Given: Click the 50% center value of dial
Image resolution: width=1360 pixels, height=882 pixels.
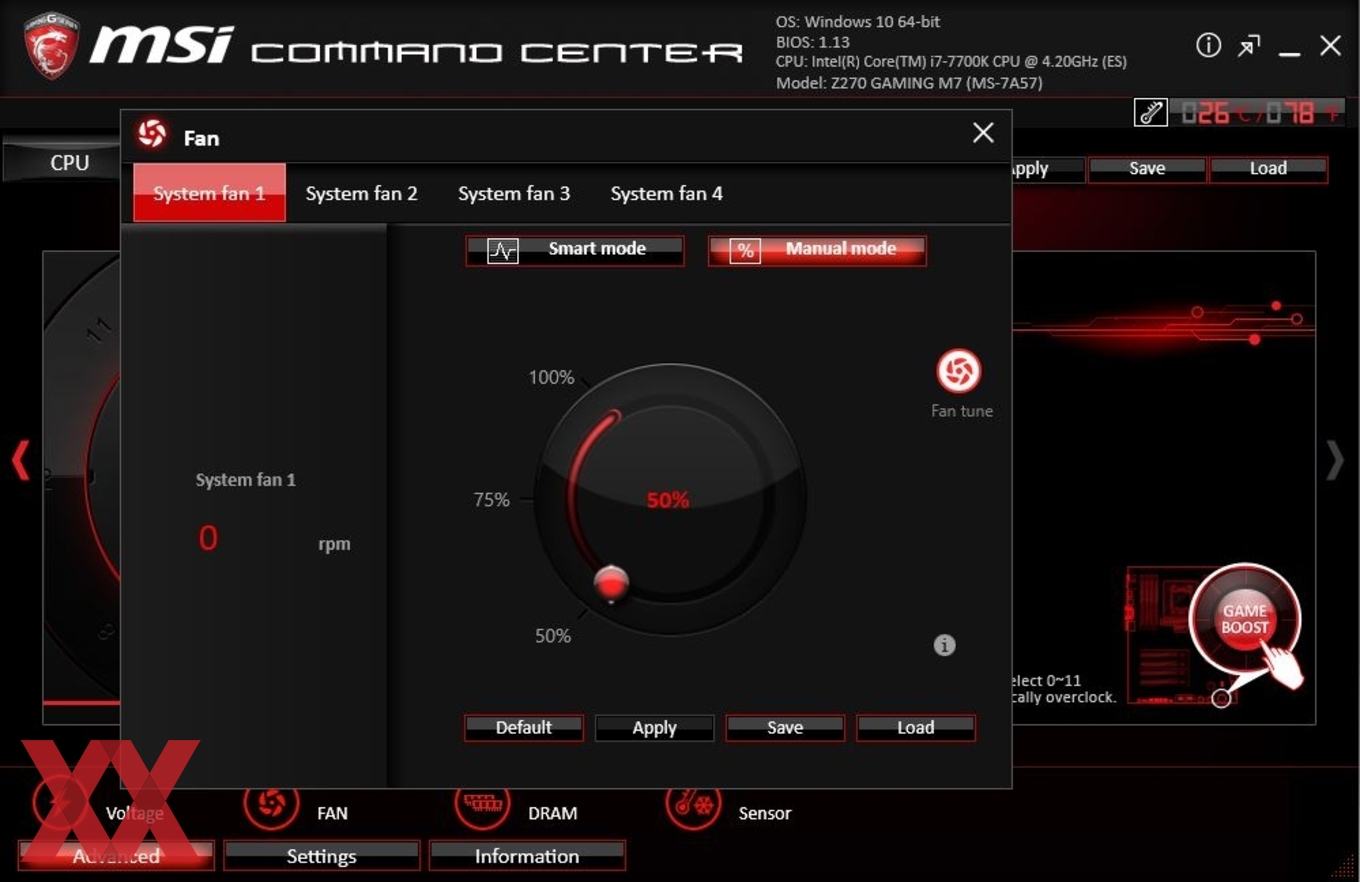Looking at the screenshot, I should click(x=668, y=500).
